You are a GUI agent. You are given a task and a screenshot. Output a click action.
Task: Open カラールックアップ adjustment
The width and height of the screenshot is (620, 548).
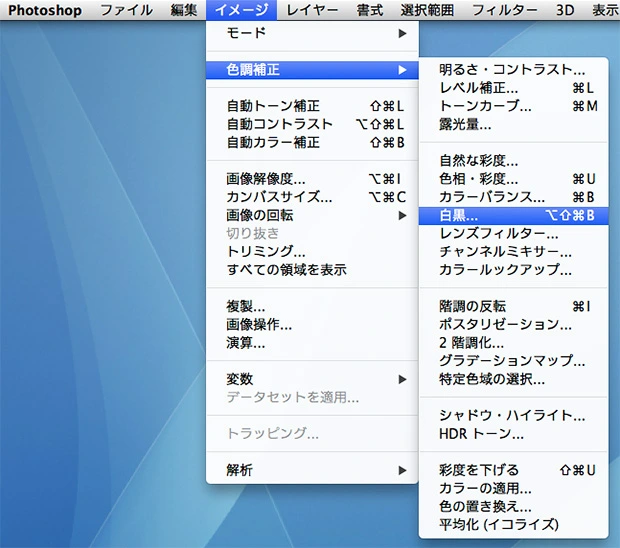pyautogui.click(x=513, y=270)
